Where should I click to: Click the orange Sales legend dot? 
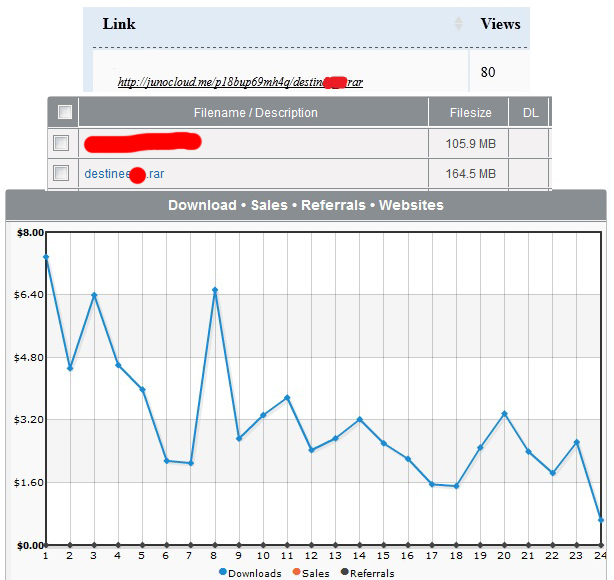pyautogui.click(x=296, y=572)
